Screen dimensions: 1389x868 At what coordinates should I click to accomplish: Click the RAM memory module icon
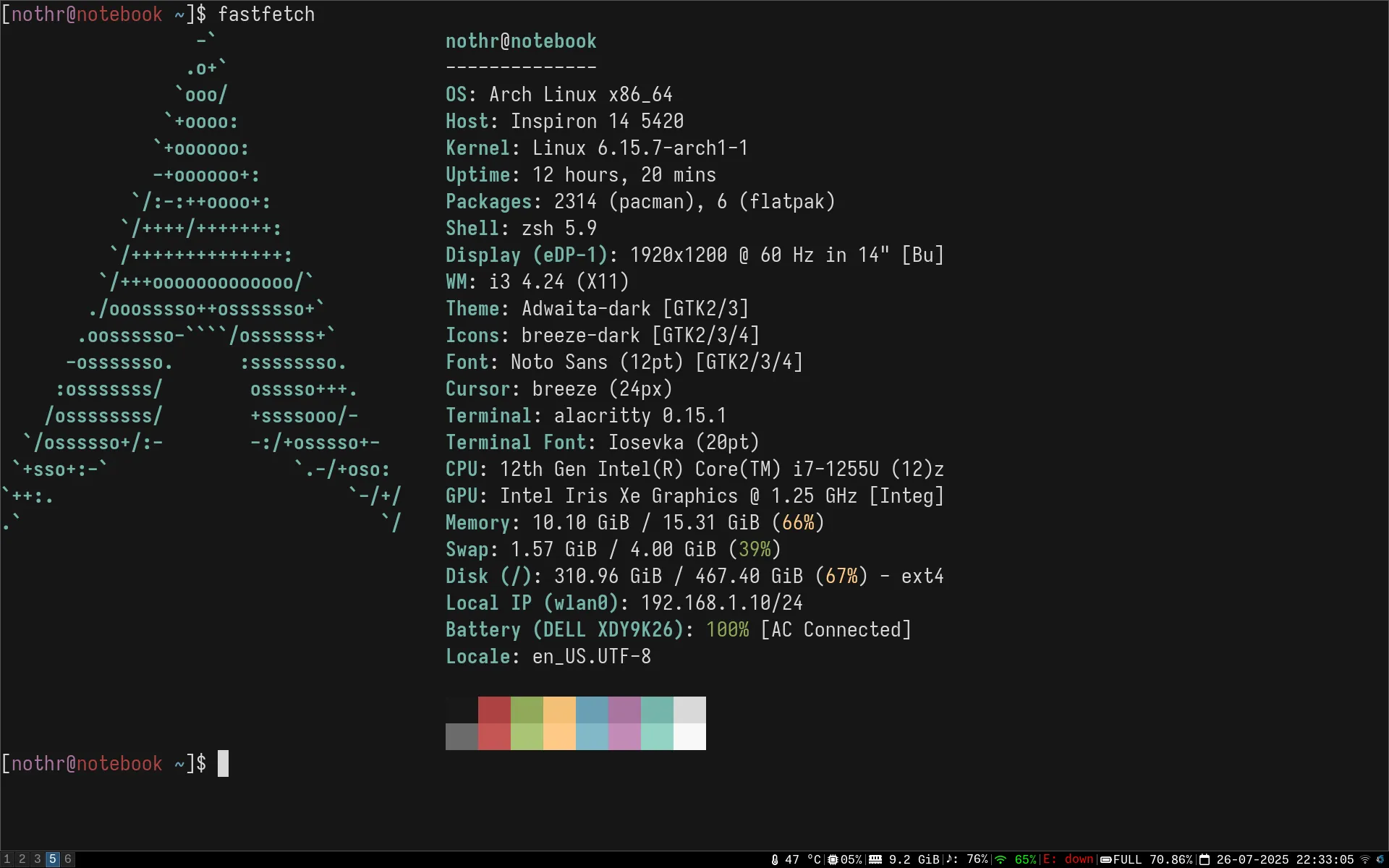point(875,859)
